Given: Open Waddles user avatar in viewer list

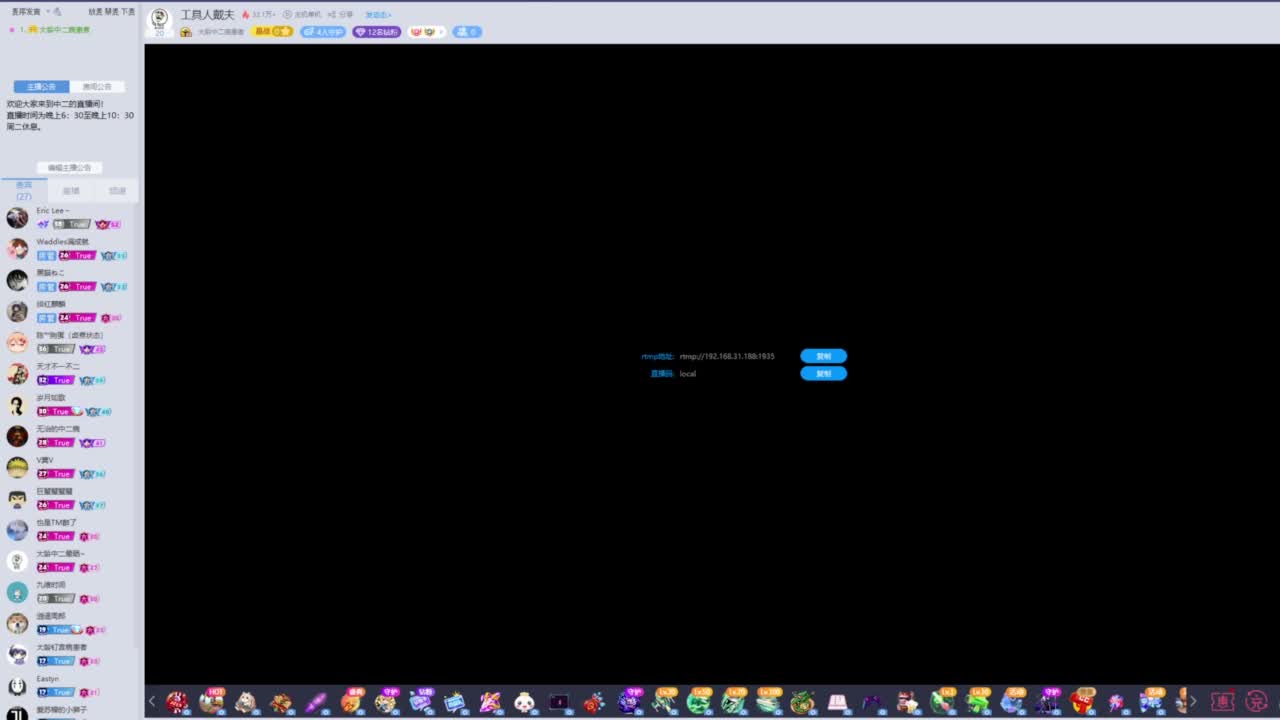Looking at the screenshot, I should click(17, 249).
